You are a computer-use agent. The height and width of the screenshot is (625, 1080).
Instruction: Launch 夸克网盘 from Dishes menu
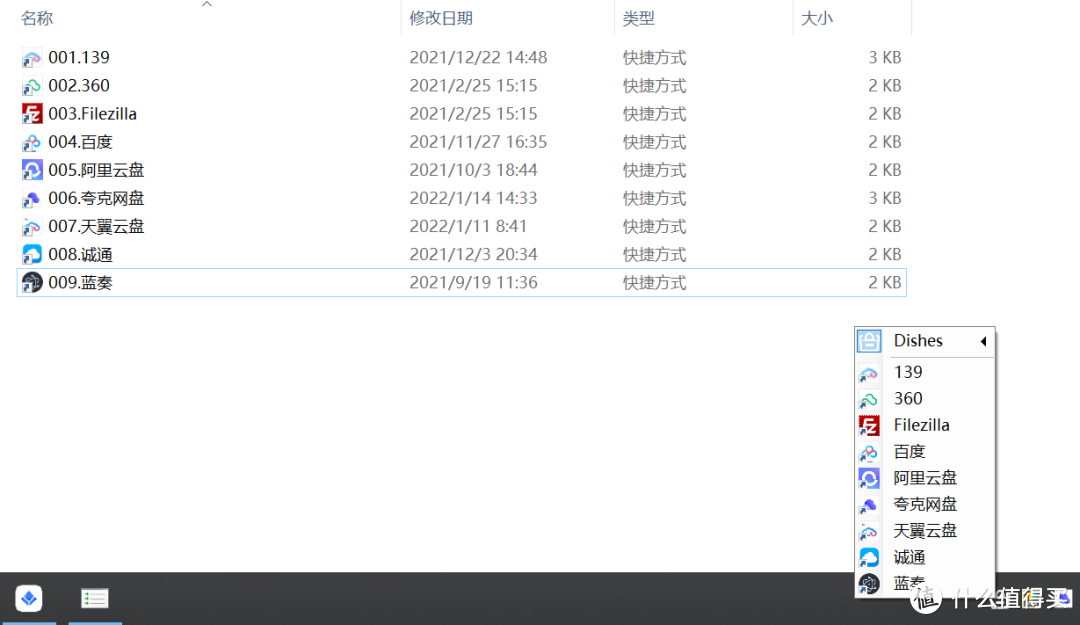click(x=925, y=504)
